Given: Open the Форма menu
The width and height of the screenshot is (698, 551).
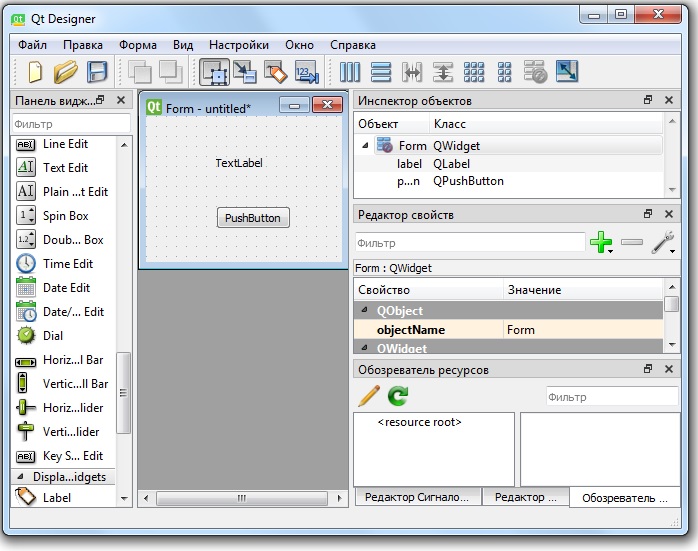Looking at the screenshot, I should tap(138, 45).
